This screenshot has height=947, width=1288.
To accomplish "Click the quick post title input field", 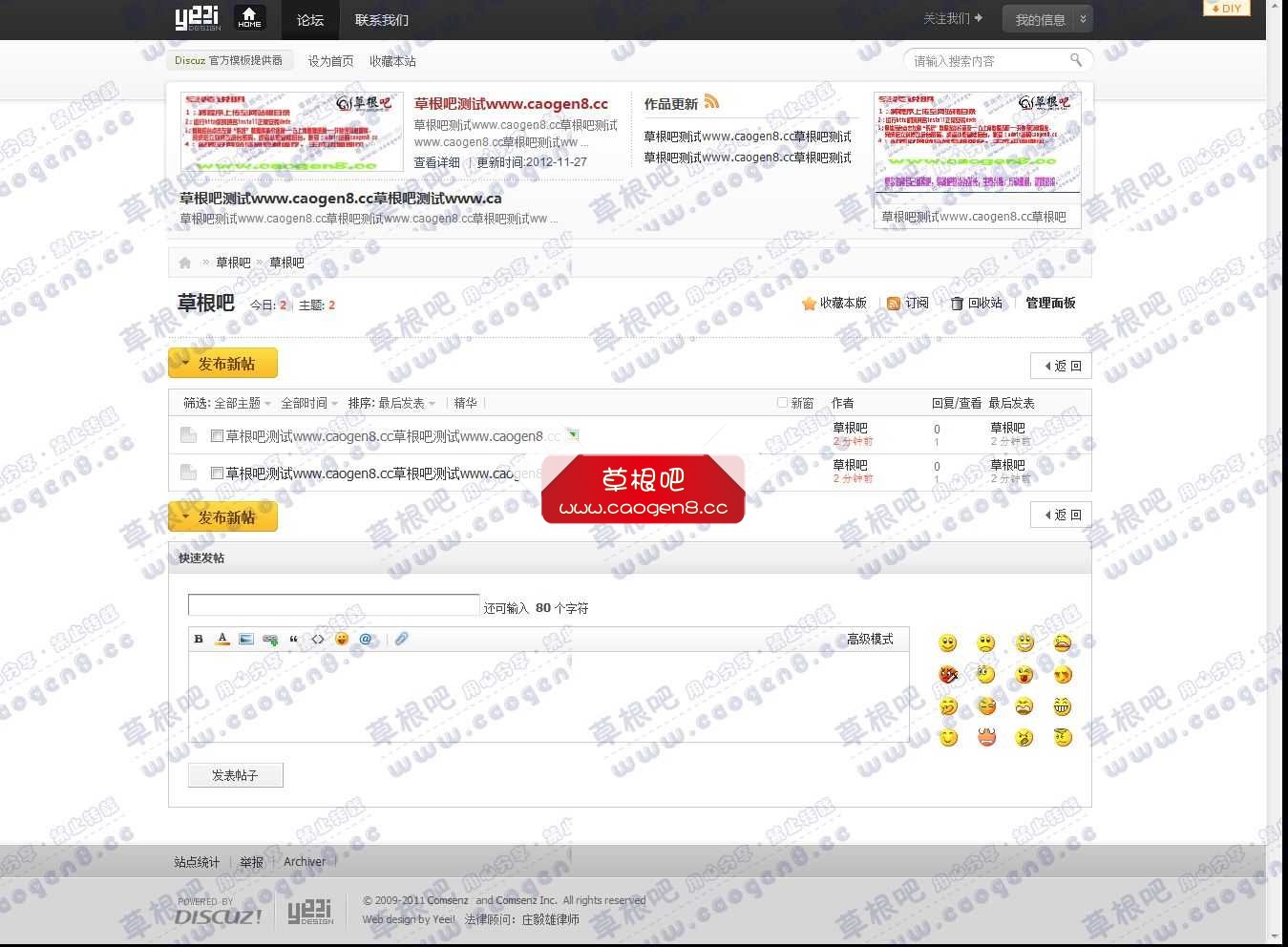I will [x=332, y=604].
